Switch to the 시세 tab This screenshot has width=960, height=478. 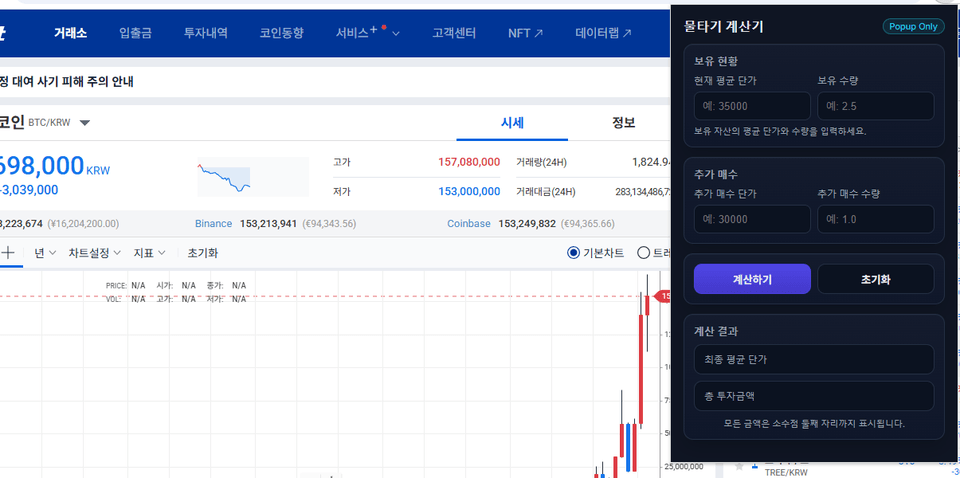512,122
